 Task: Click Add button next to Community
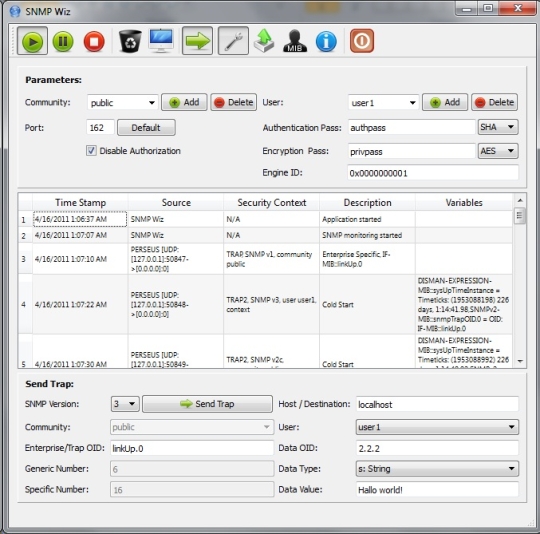pyautogui.click(x=184, y=102)
